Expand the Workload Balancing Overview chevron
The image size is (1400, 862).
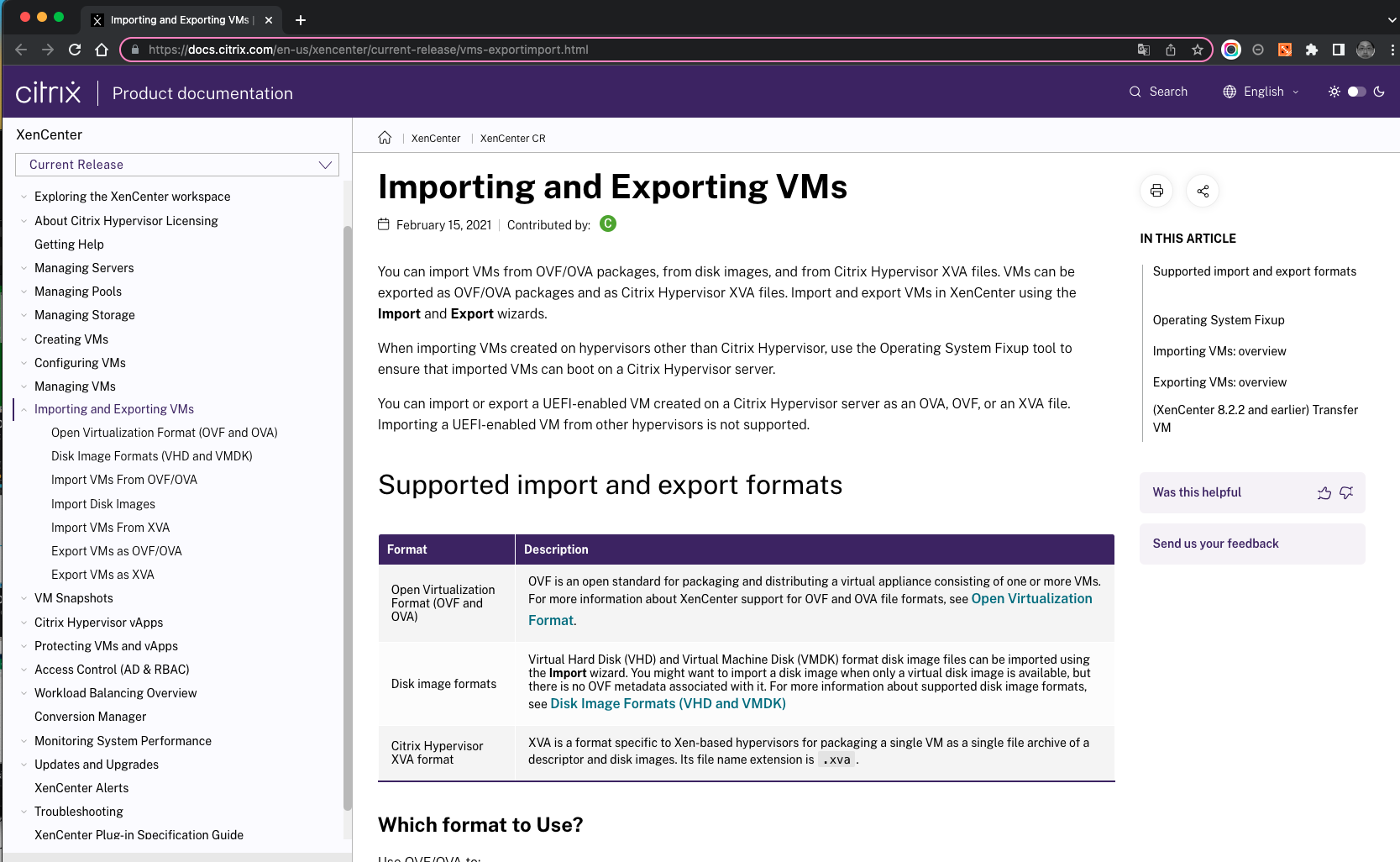24,693
